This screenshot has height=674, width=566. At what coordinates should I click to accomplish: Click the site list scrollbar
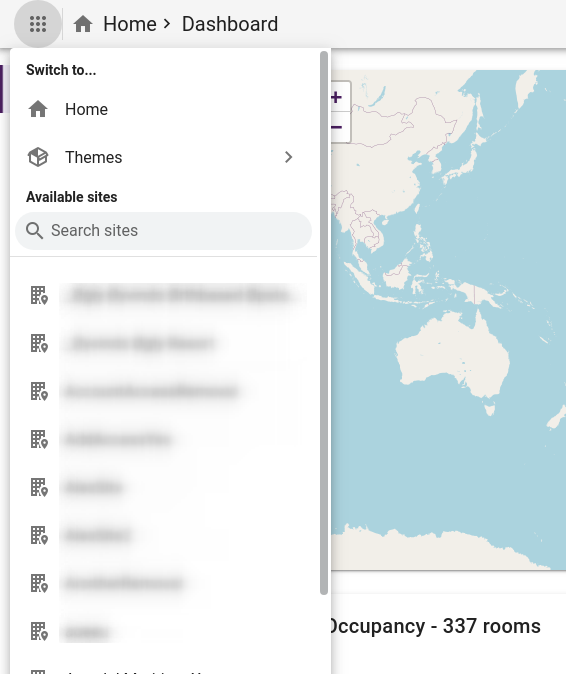pyautogui.click(x=324, y=322)
